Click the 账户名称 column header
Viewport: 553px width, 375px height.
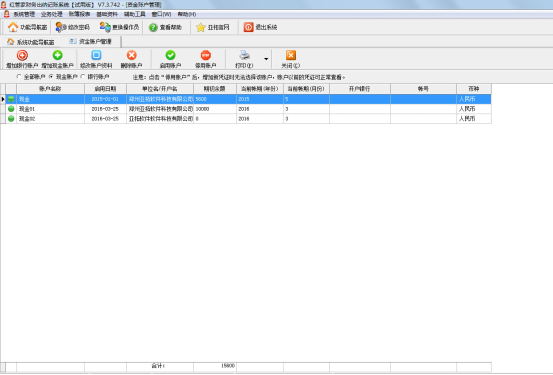pyautogui.click(x=50, y=89)
